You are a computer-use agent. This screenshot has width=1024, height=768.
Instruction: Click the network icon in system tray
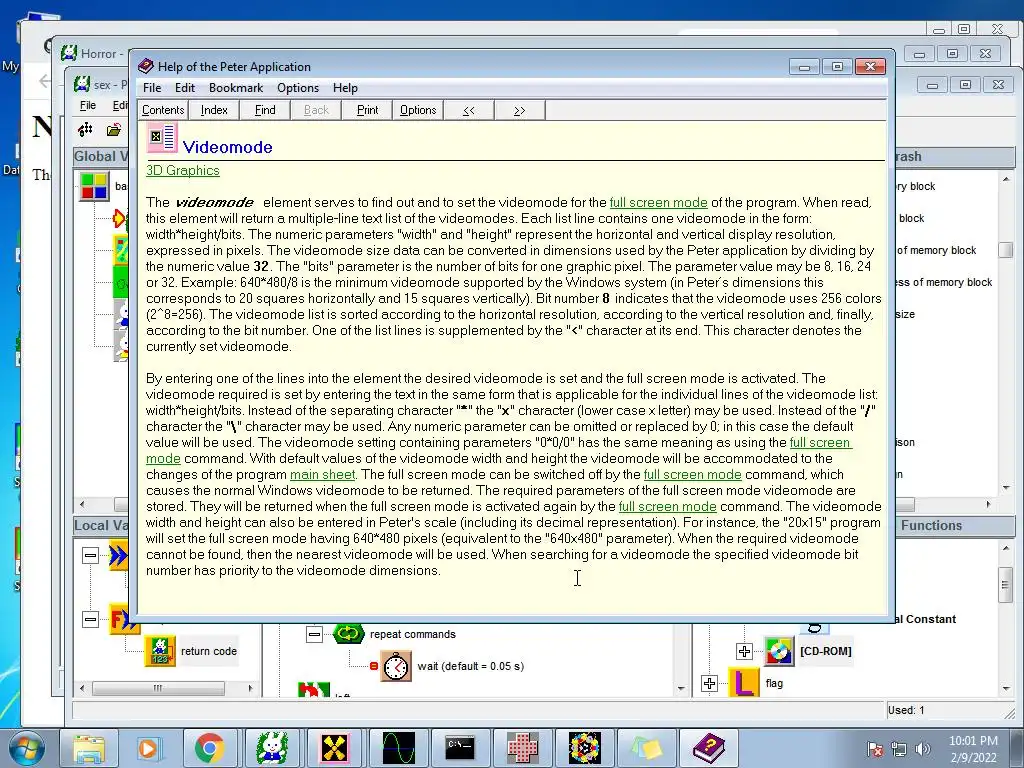899,749
